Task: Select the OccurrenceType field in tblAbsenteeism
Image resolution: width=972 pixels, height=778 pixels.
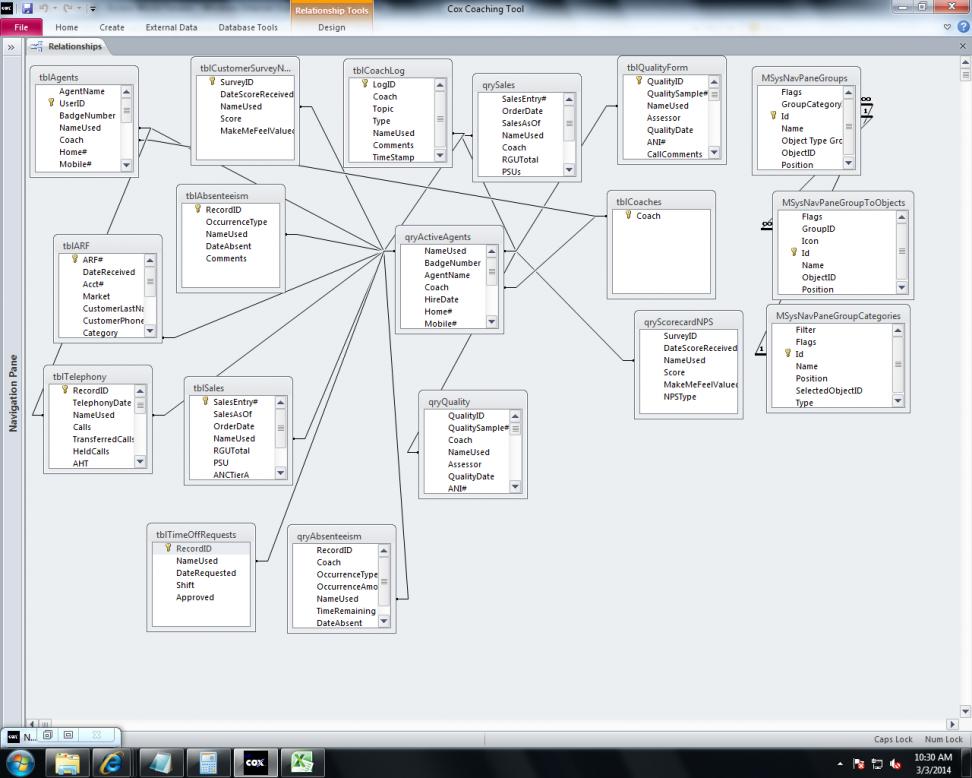Action: tap(236, 222)
